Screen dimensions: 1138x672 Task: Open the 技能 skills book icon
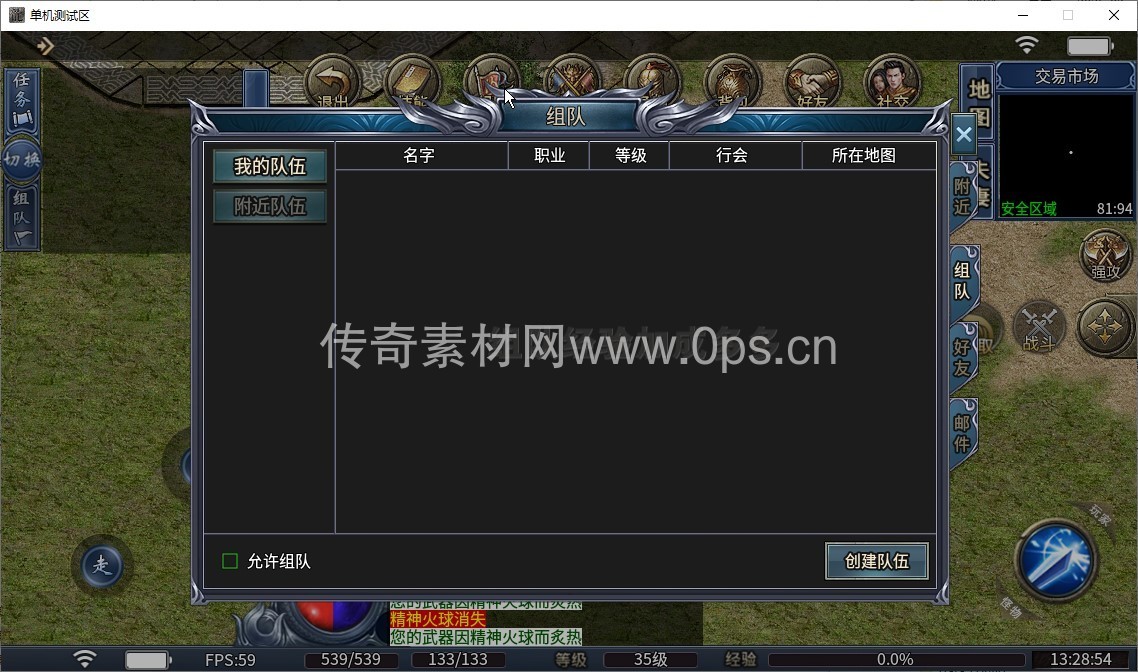click(x=411, y=80)
